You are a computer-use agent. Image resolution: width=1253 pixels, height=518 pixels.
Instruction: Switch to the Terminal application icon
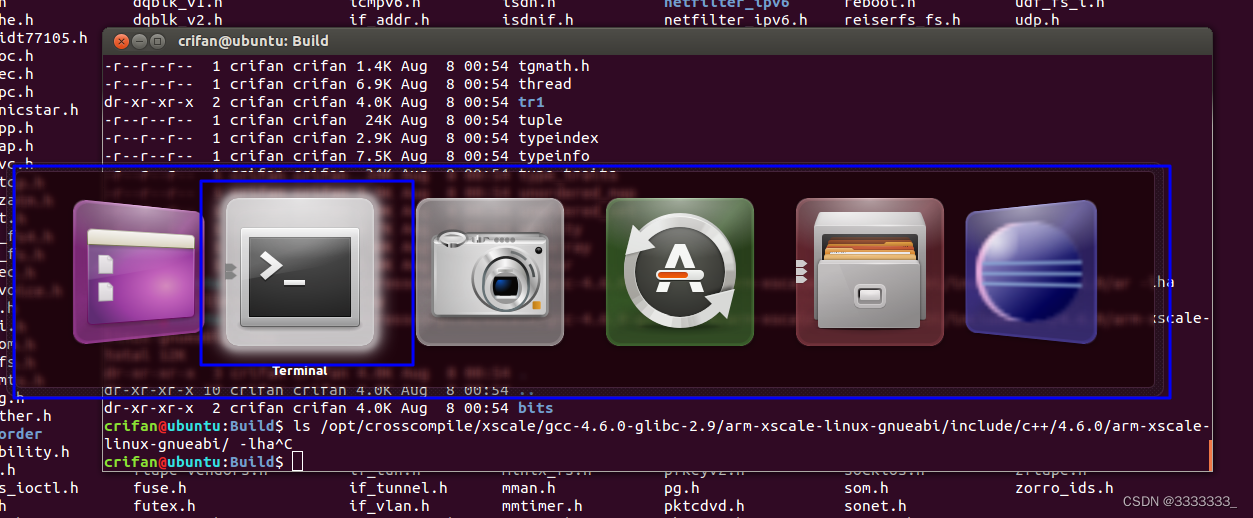[x=300, y=271]
